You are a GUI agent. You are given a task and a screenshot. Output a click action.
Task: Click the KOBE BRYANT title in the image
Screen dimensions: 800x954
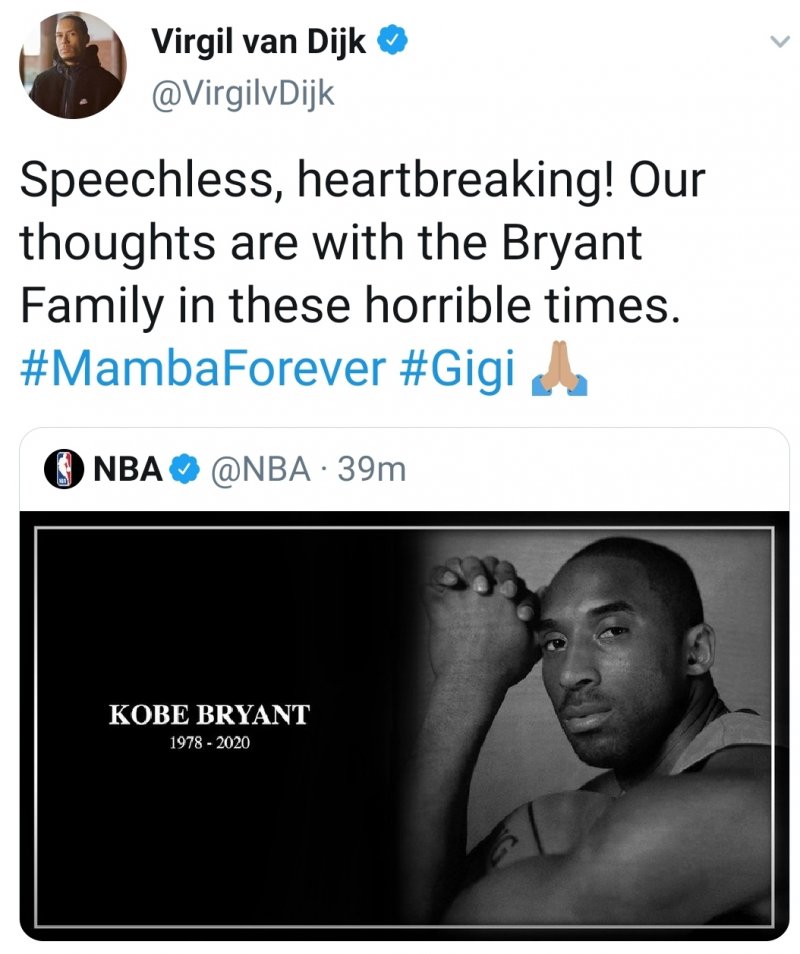click(x=209, y=715)
